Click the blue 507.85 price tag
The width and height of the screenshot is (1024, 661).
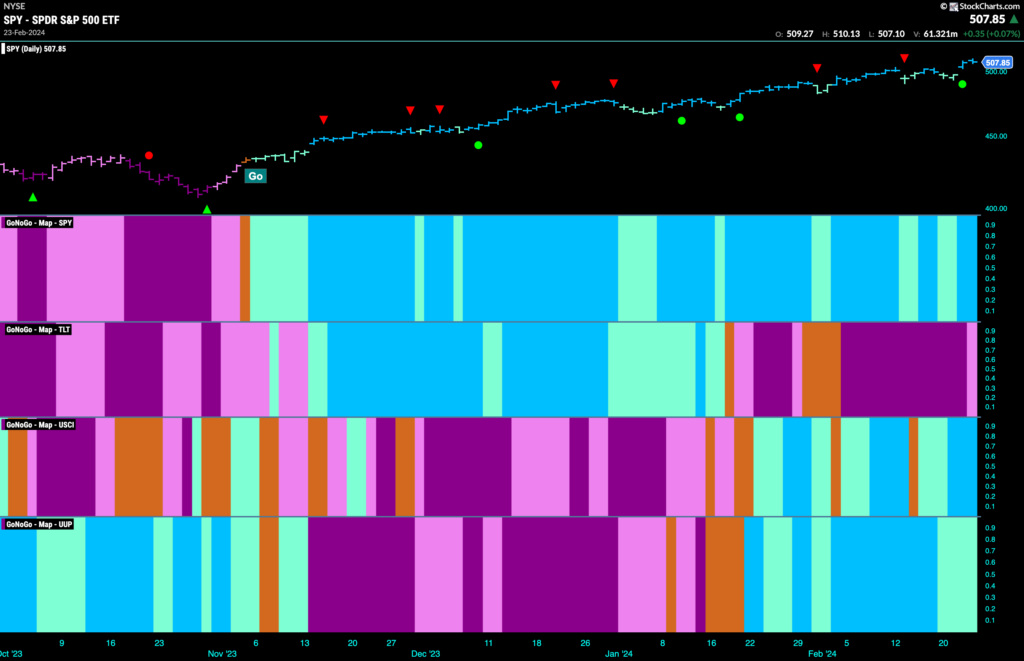pos(997,63)
